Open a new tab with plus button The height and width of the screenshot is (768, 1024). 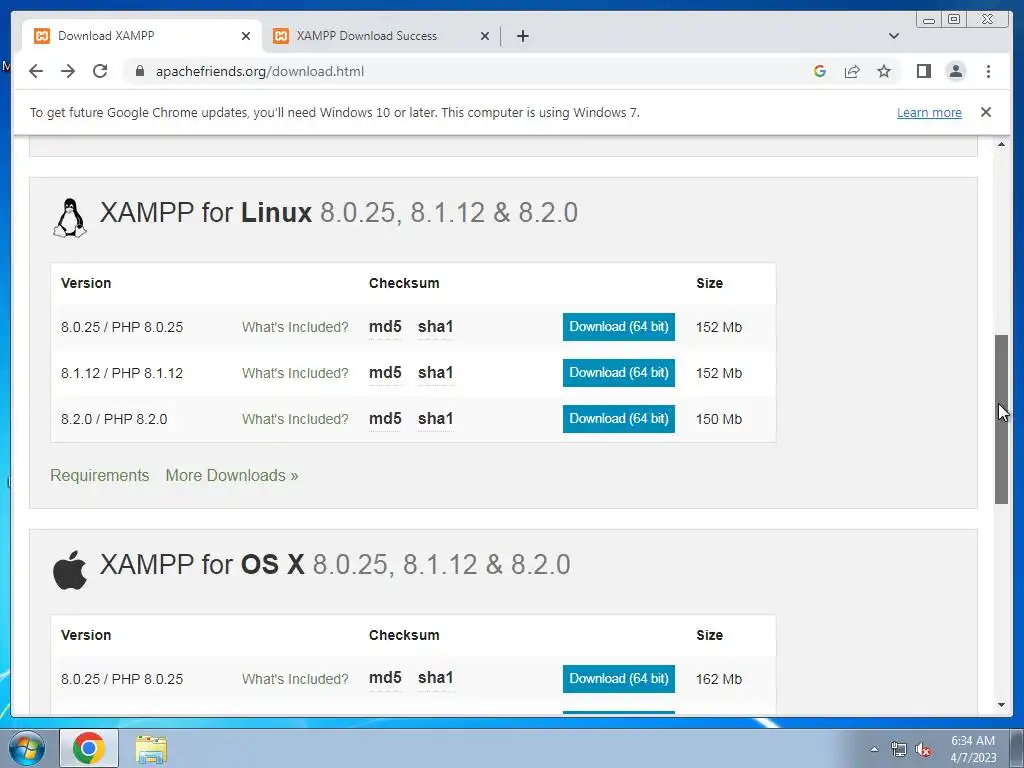click(522, 36)
